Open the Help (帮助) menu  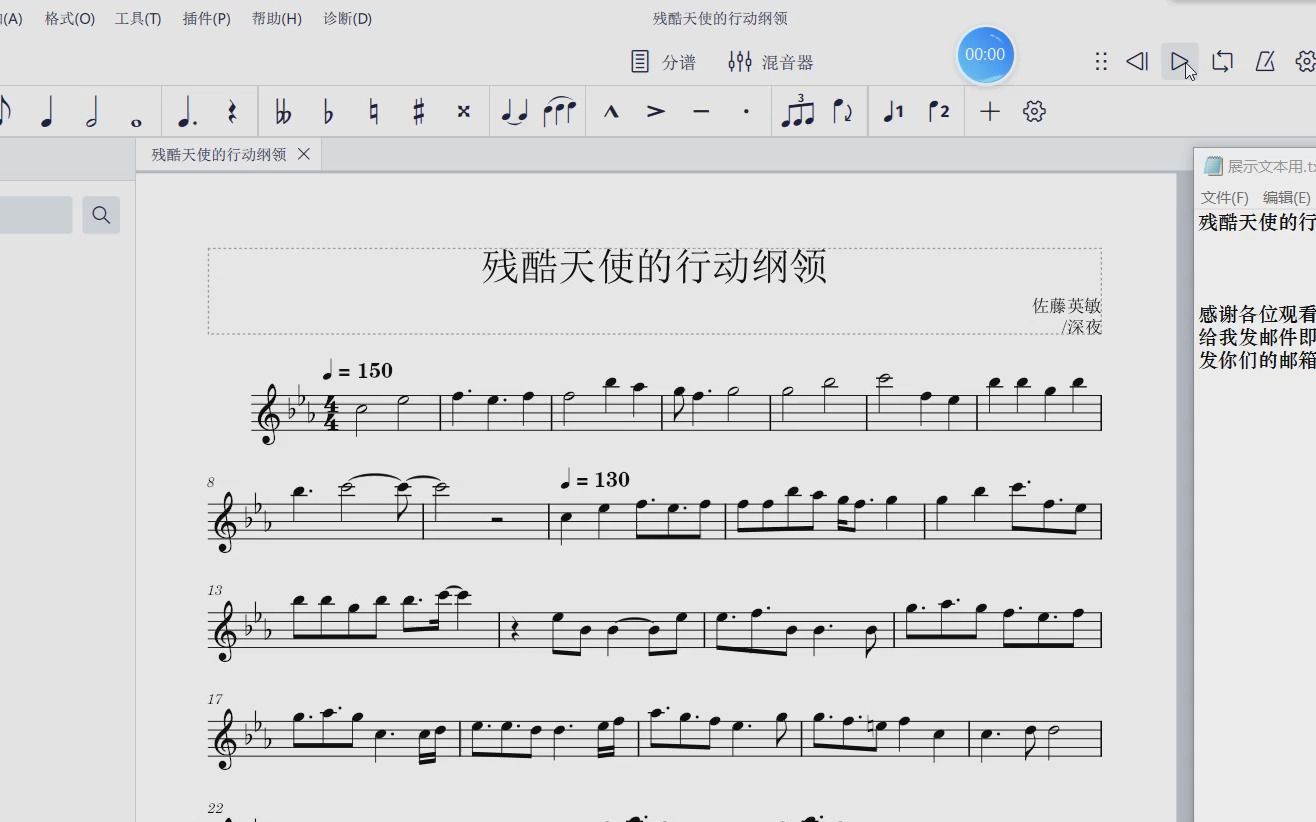tap(277, 18)
